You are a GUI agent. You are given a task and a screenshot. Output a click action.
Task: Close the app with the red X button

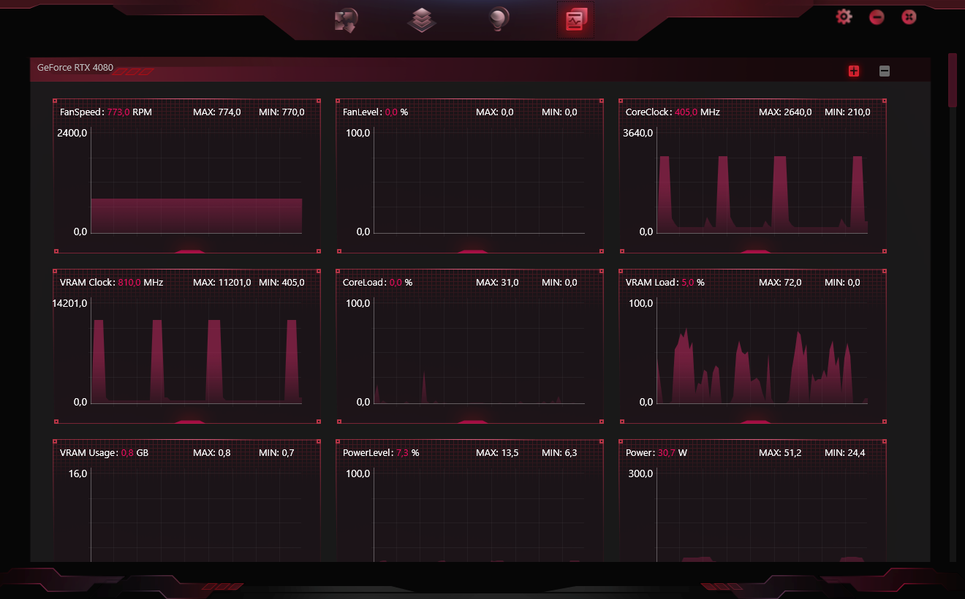tap(908, 17)
